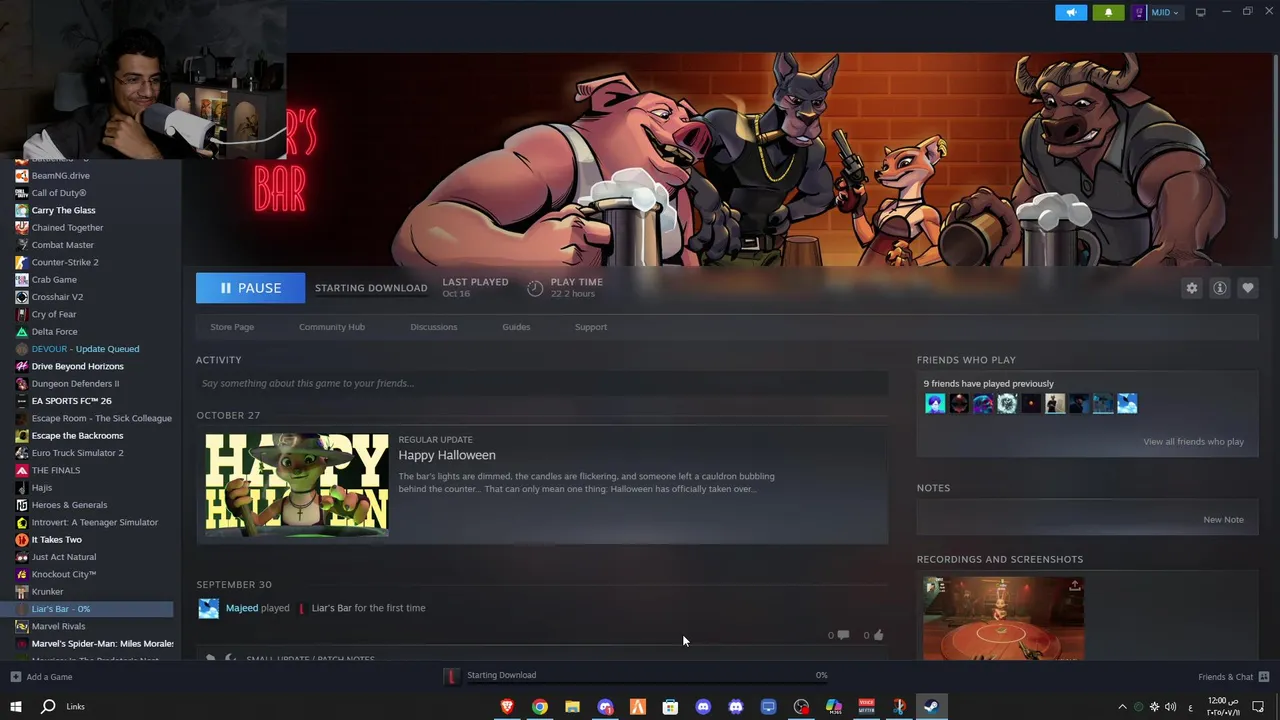Image resolution: width=1280 pixels, height=720 pixels.
Task: Open the Happy Halloween update title
Action: coord(447,455)
